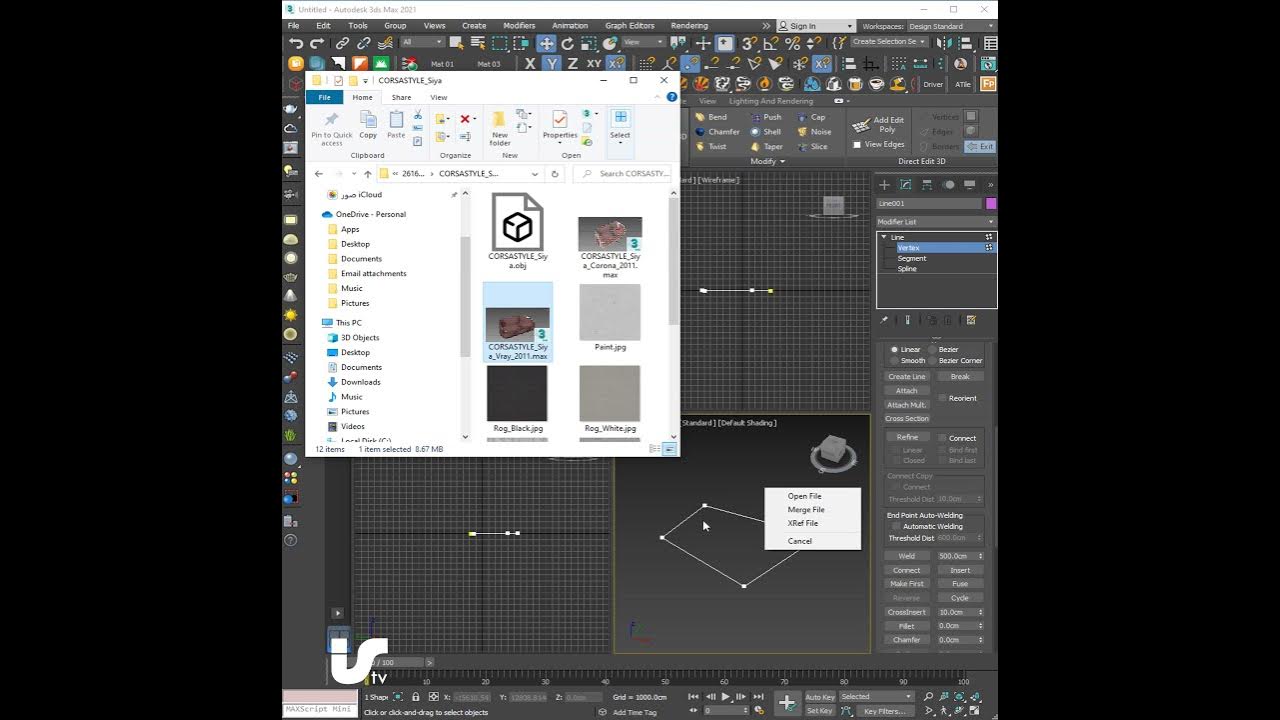The image size is (1280, 720).
Task: Open the Create tab plus icon in command panel
Action: coord(884,185)
